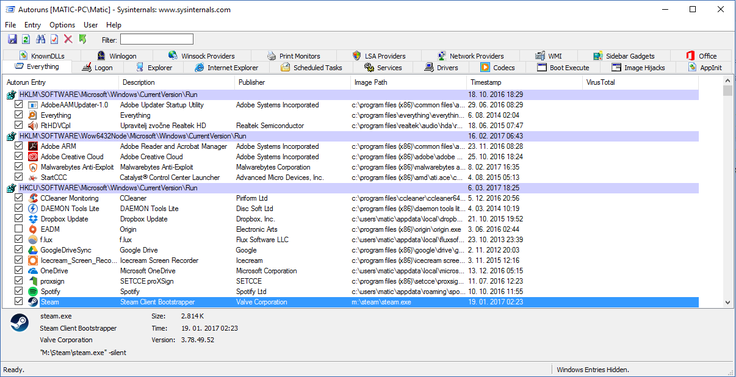
Task: Click the Steam icon in the list row
Action: point(32,302)
